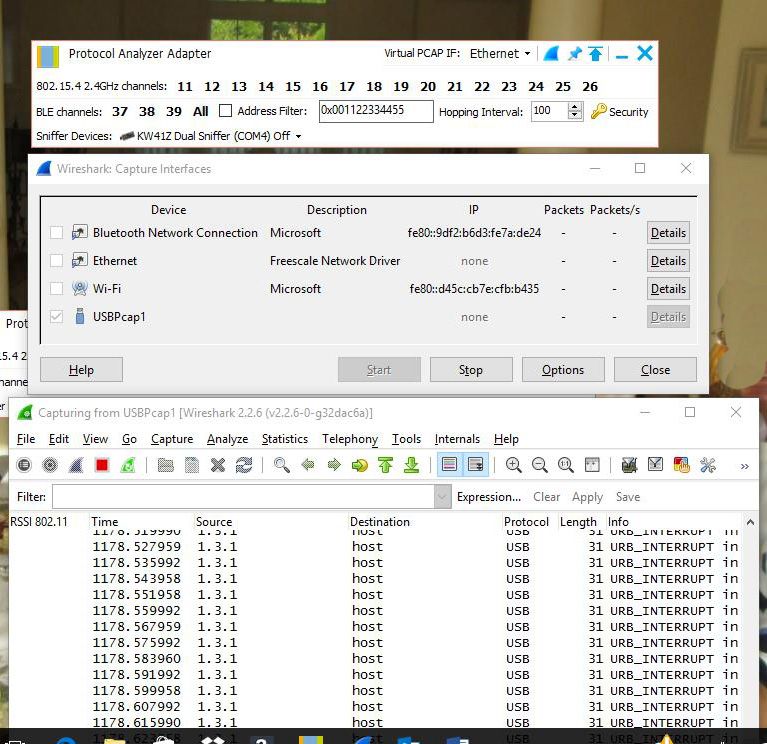
Task: Click Stop in the Capture Interfaces dialog
Action: click(x=471, y=369)
